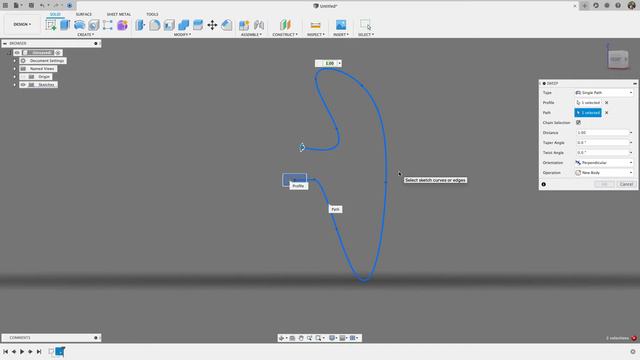Select the Offset Face tool
Image resolution: width=640 pixels, height=360 pixels.
pos(198,25)
